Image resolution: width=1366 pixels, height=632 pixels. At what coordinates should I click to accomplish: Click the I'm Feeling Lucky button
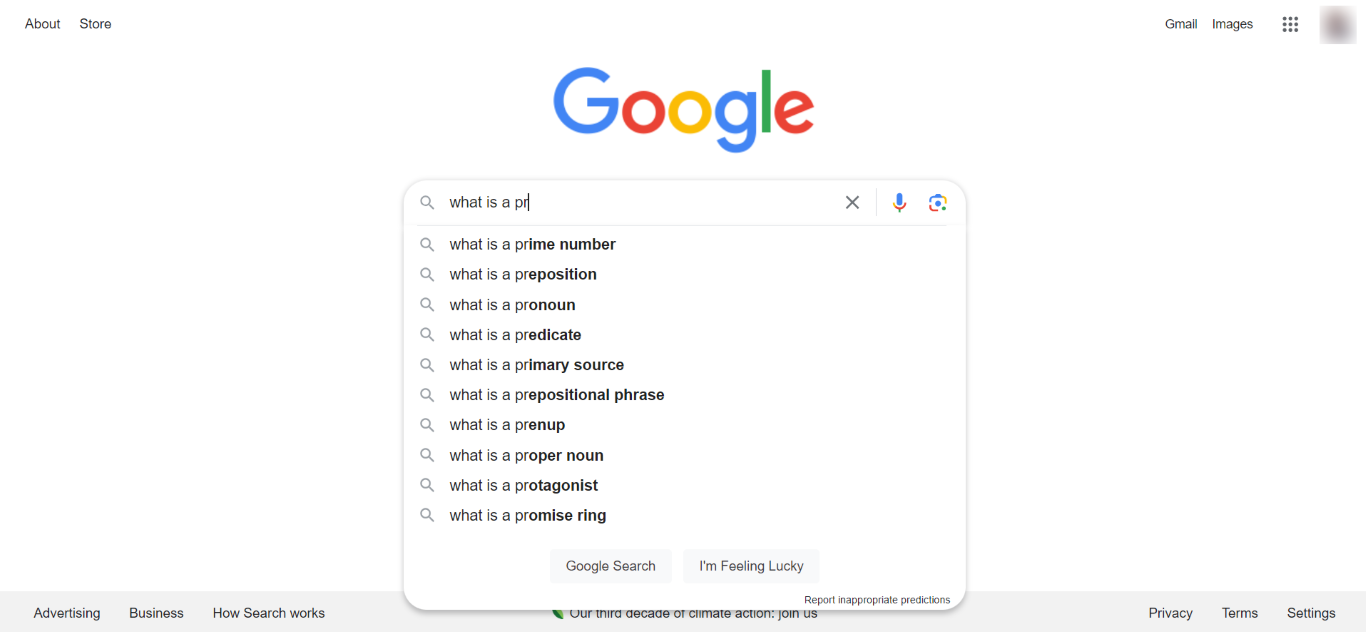click(x=750, y=565)
